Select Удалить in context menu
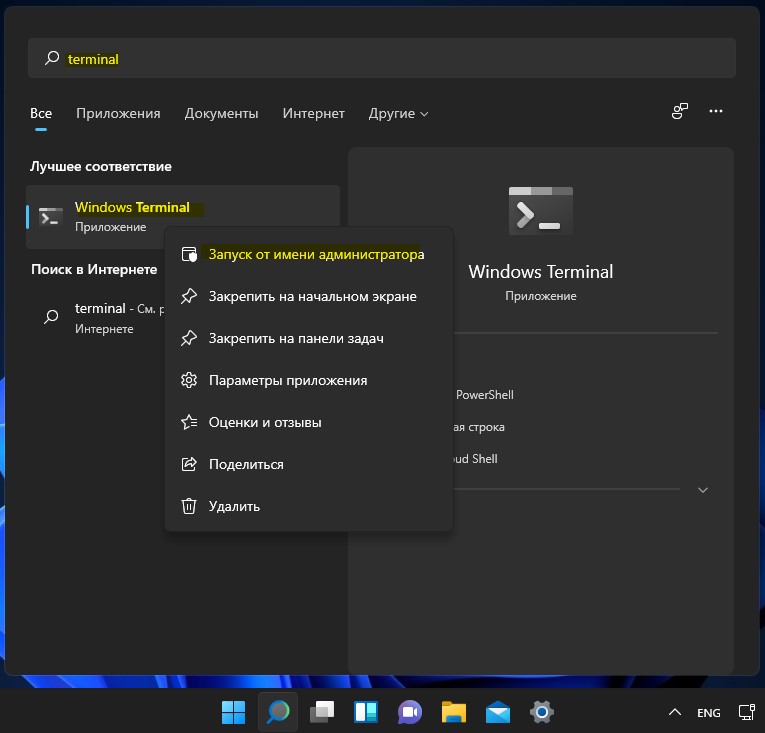 pos(309,506)
